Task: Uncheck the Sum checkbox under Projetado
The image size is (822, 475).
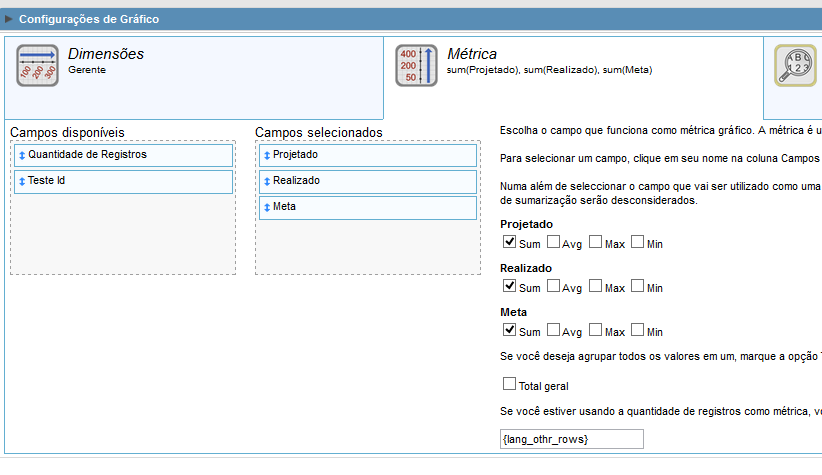Action: point(510,243)
